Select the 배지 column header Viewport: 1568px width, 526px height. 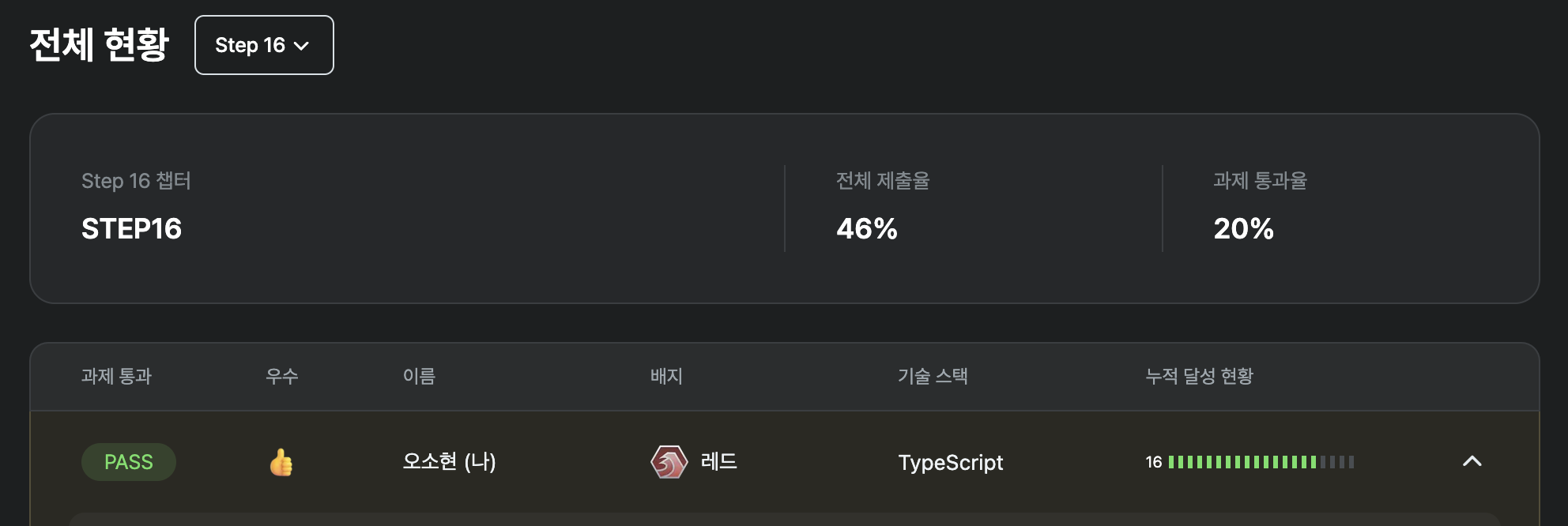click(x=666, y=376)
